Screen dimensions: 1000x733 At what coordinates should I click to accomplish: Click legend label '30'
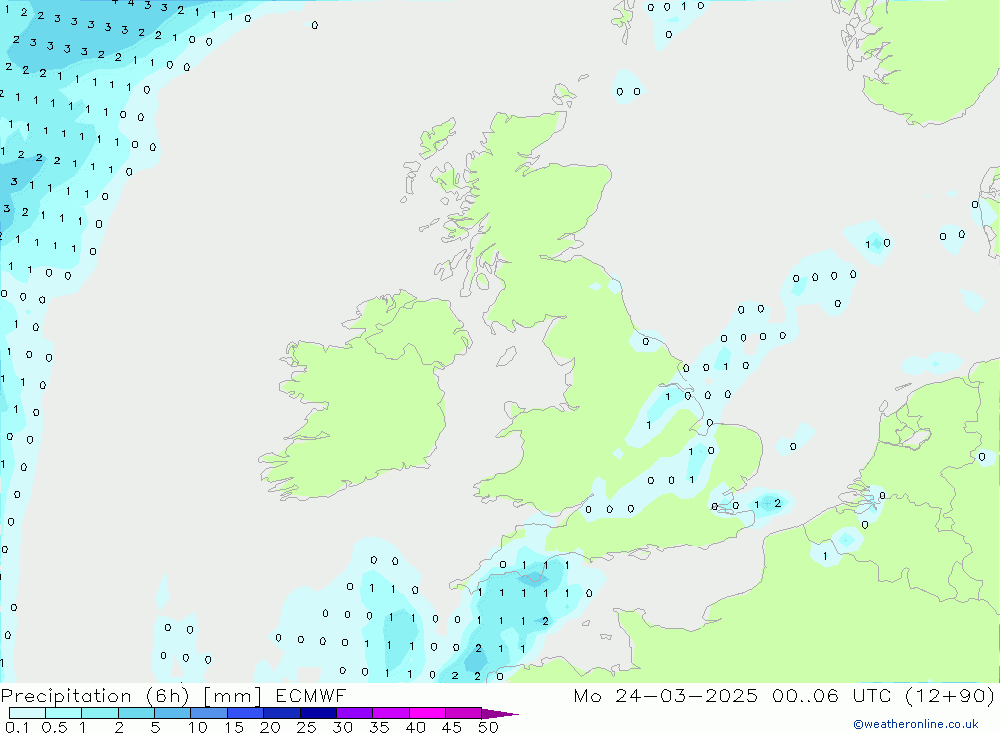(343, 727)
